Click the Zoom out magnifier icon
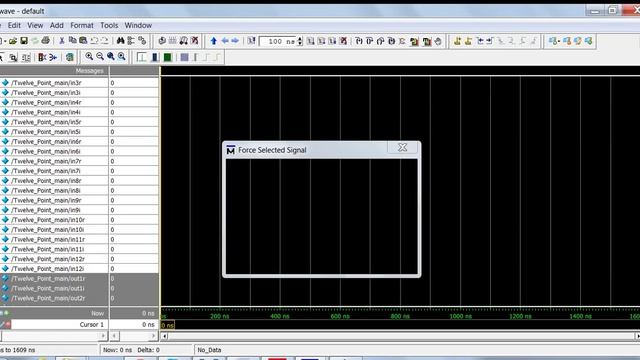640x360 pixels. pos(100,57)
